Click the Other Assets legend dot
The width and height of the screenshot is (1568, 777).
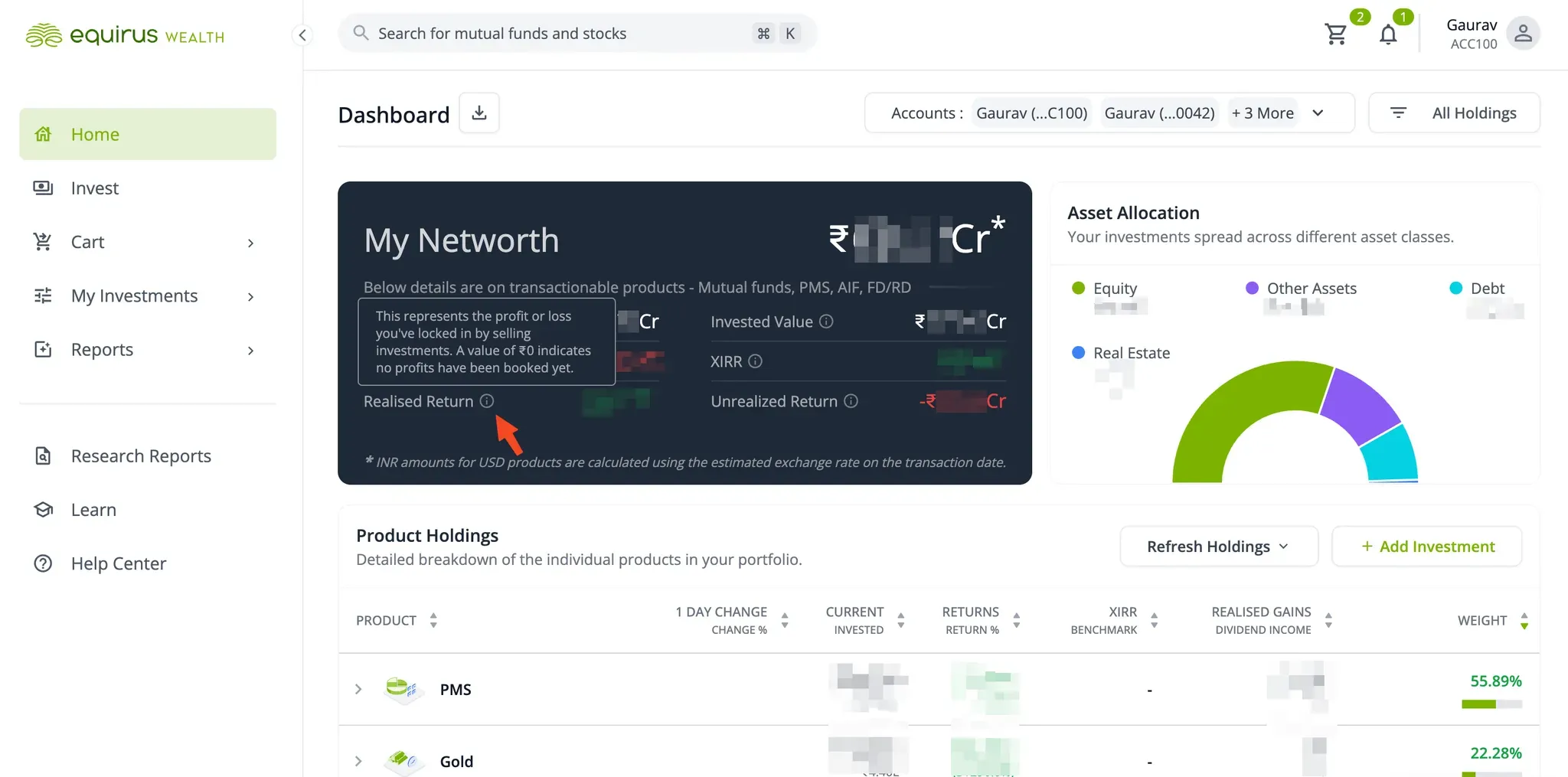pyautogui.click(x=1253, y=288)
